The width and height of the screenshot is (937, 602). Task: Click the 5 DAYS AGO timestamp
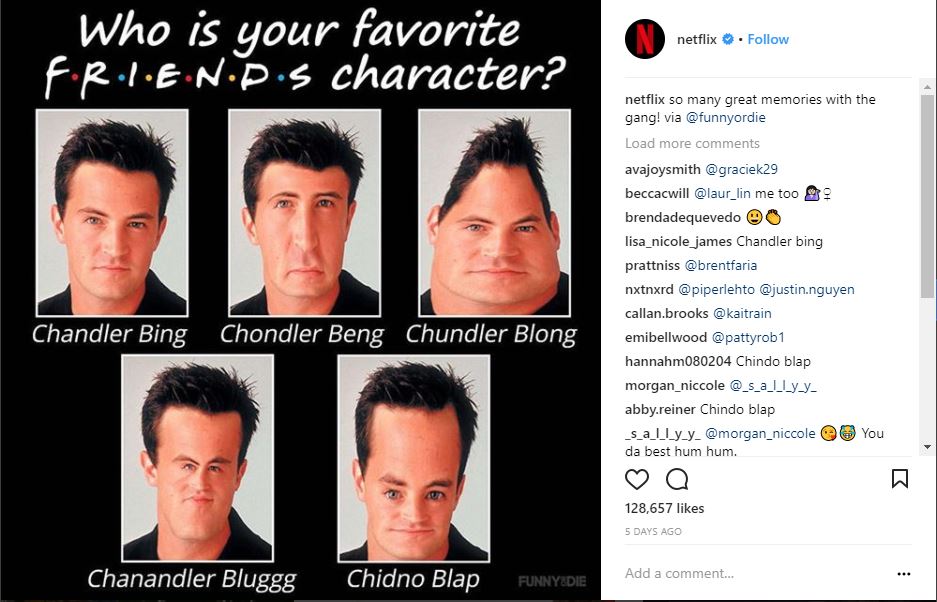tap(653, 531)
